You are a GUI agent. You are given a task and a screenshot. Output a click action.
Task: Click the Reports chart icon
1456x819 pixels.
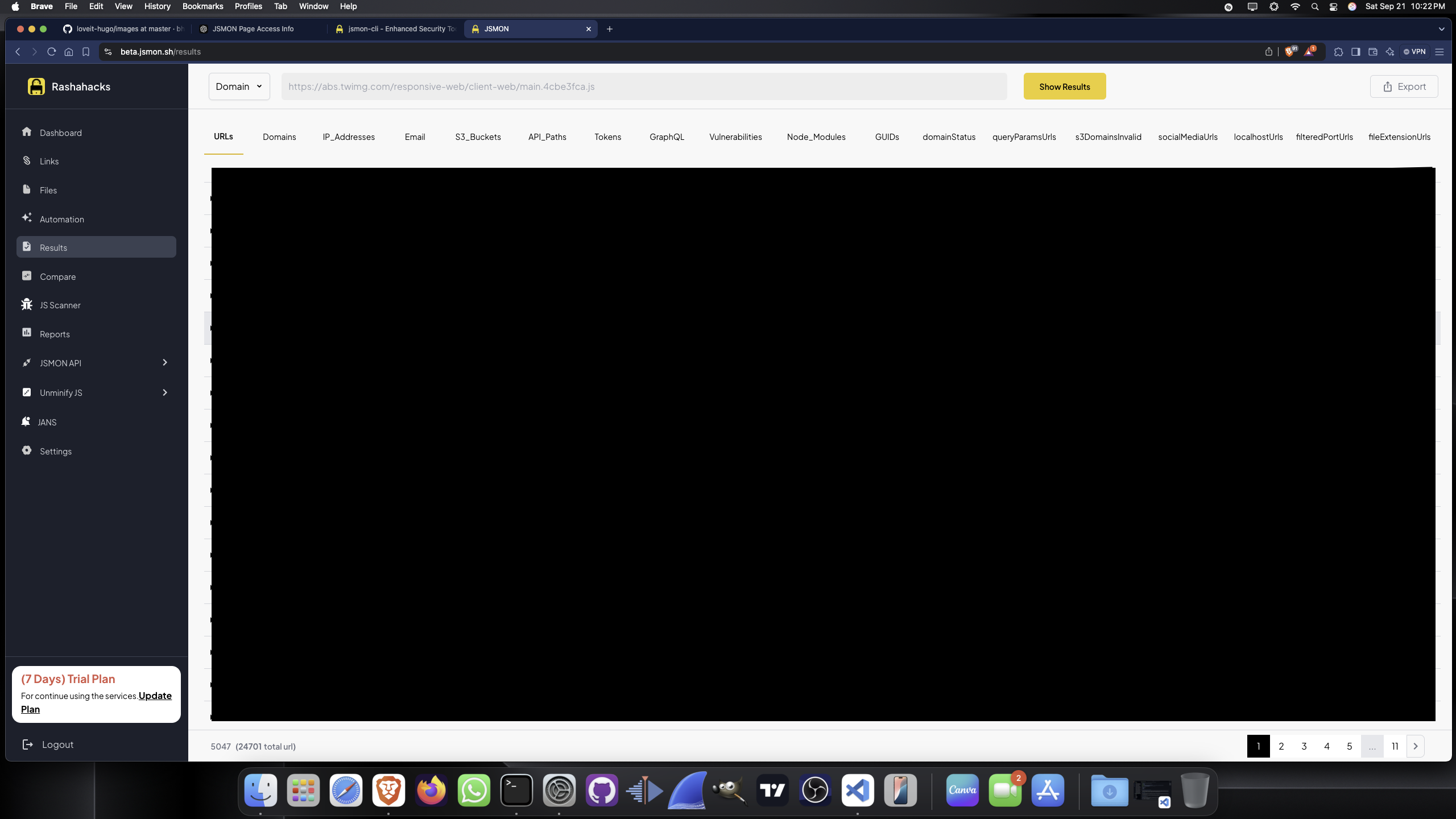coord(27,333)
